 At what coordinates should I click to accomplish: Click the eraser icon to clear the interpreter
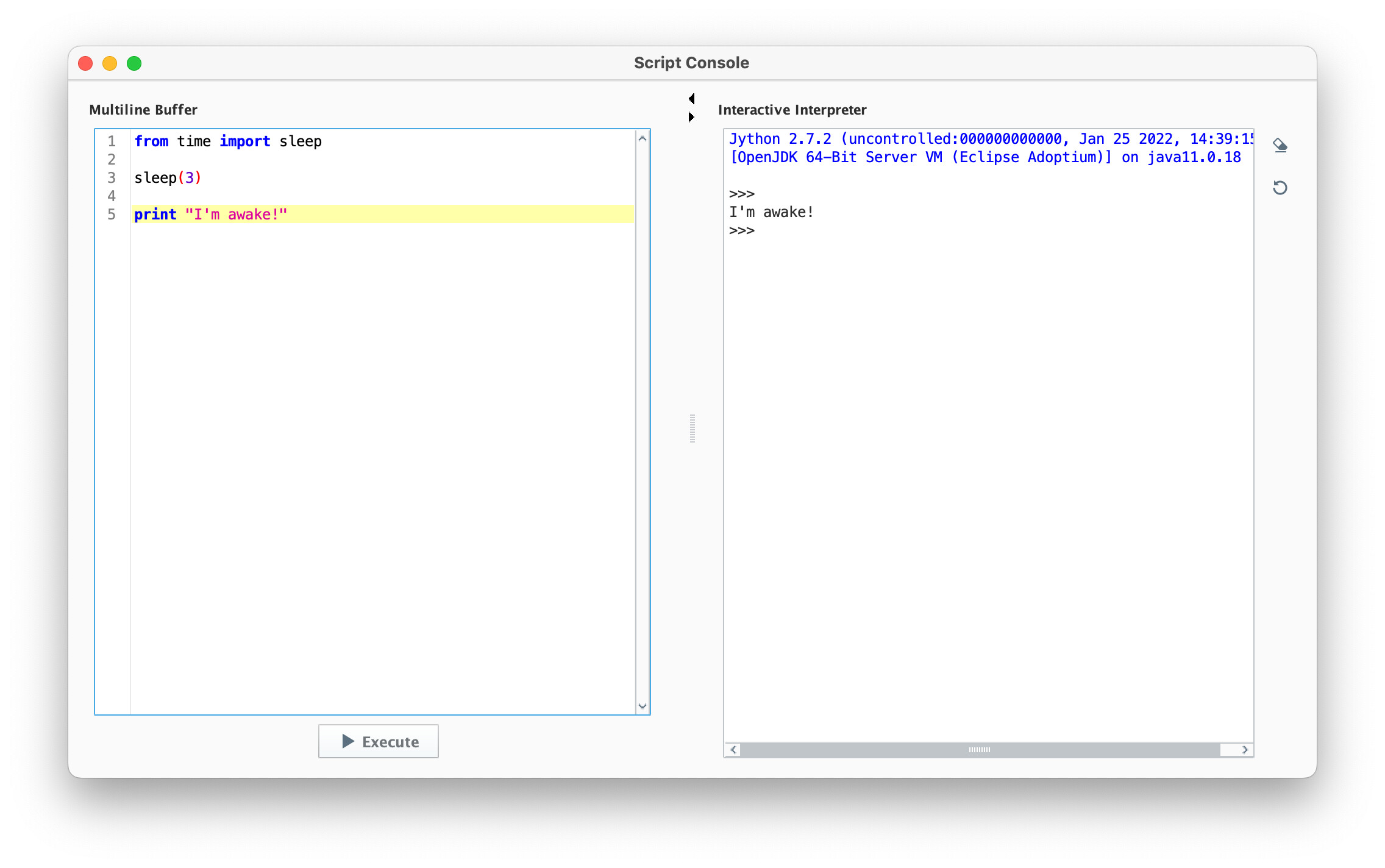(x=1280, y=145)
